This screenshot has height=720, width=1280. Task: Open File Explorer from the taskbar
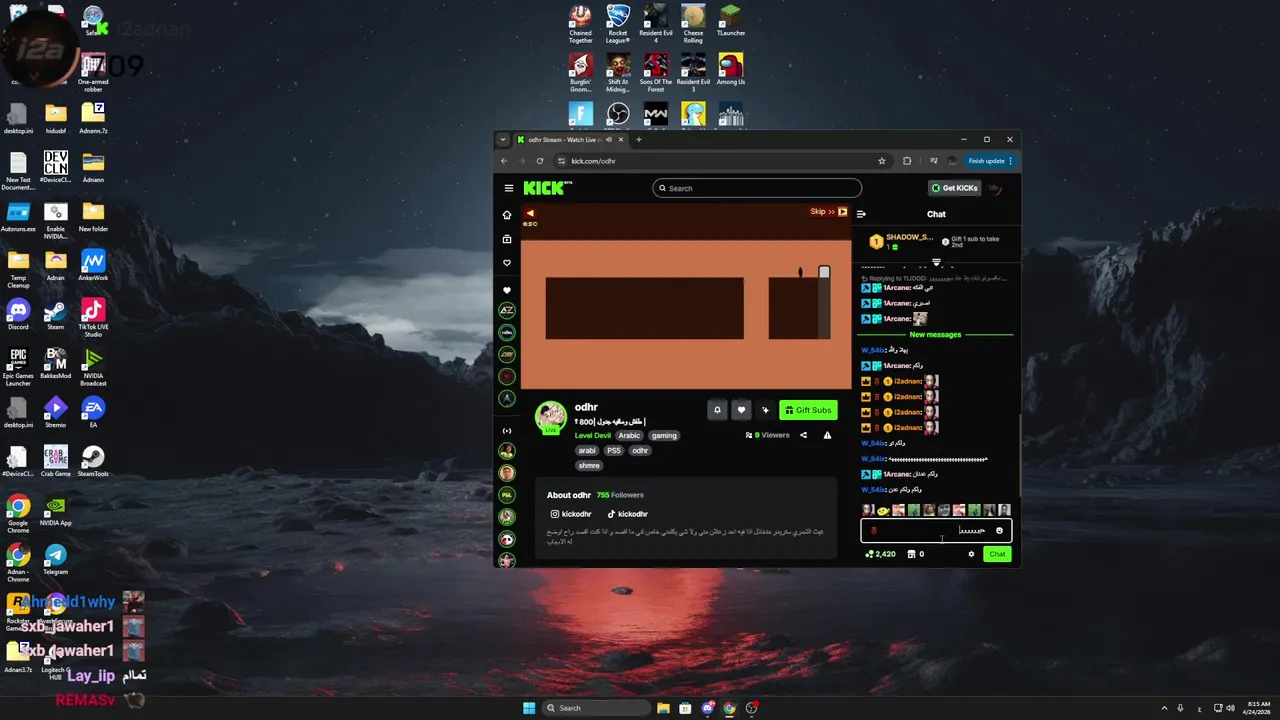[663, 708]
